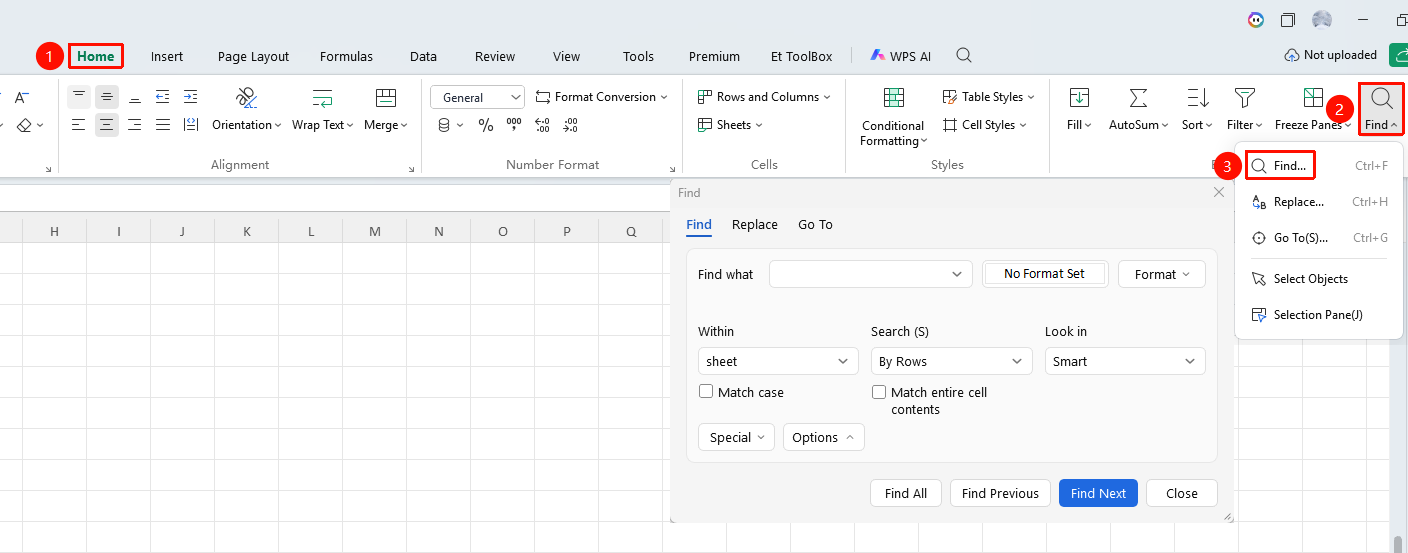Viewport: 1408px width, 553px height.
Task: Open Conditional Formatting
Action: 893,116
